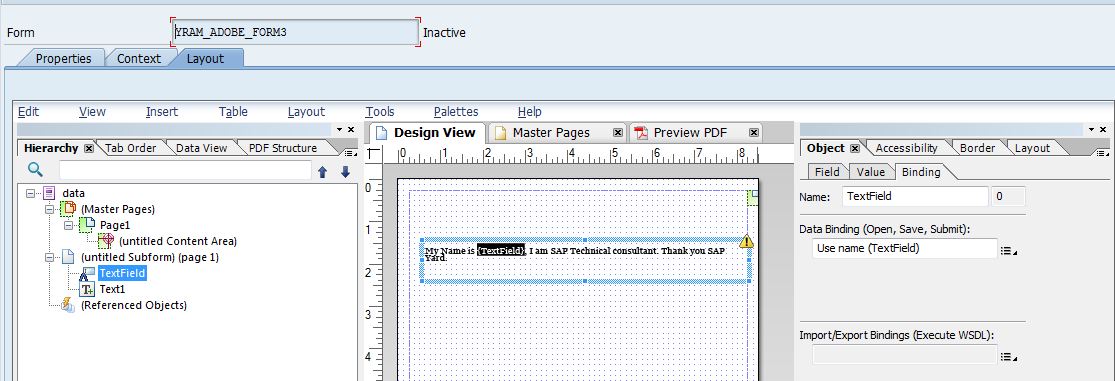Screen dimensions: 1115x381
Task: Open the Hierarchy palette dropdown arrow
Action: 339,129
